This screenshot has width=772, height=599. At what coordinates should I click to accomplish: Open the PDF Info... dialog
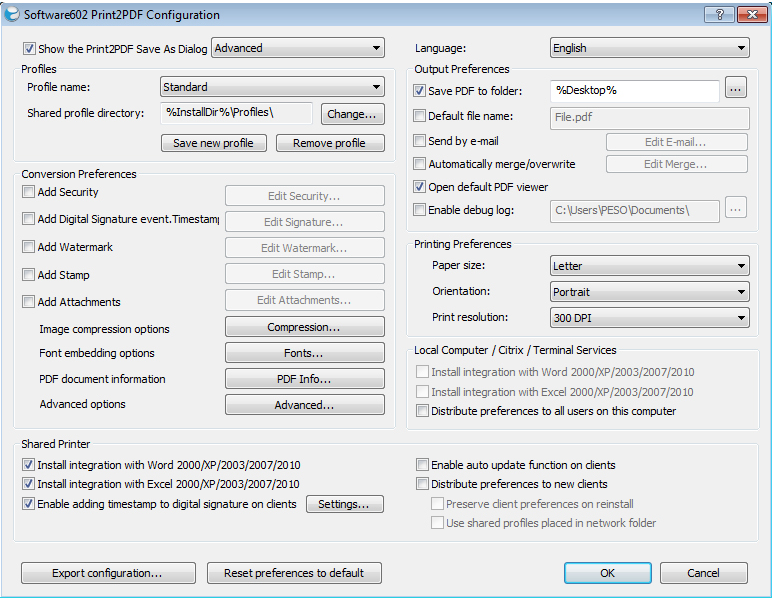pos(304,379)
